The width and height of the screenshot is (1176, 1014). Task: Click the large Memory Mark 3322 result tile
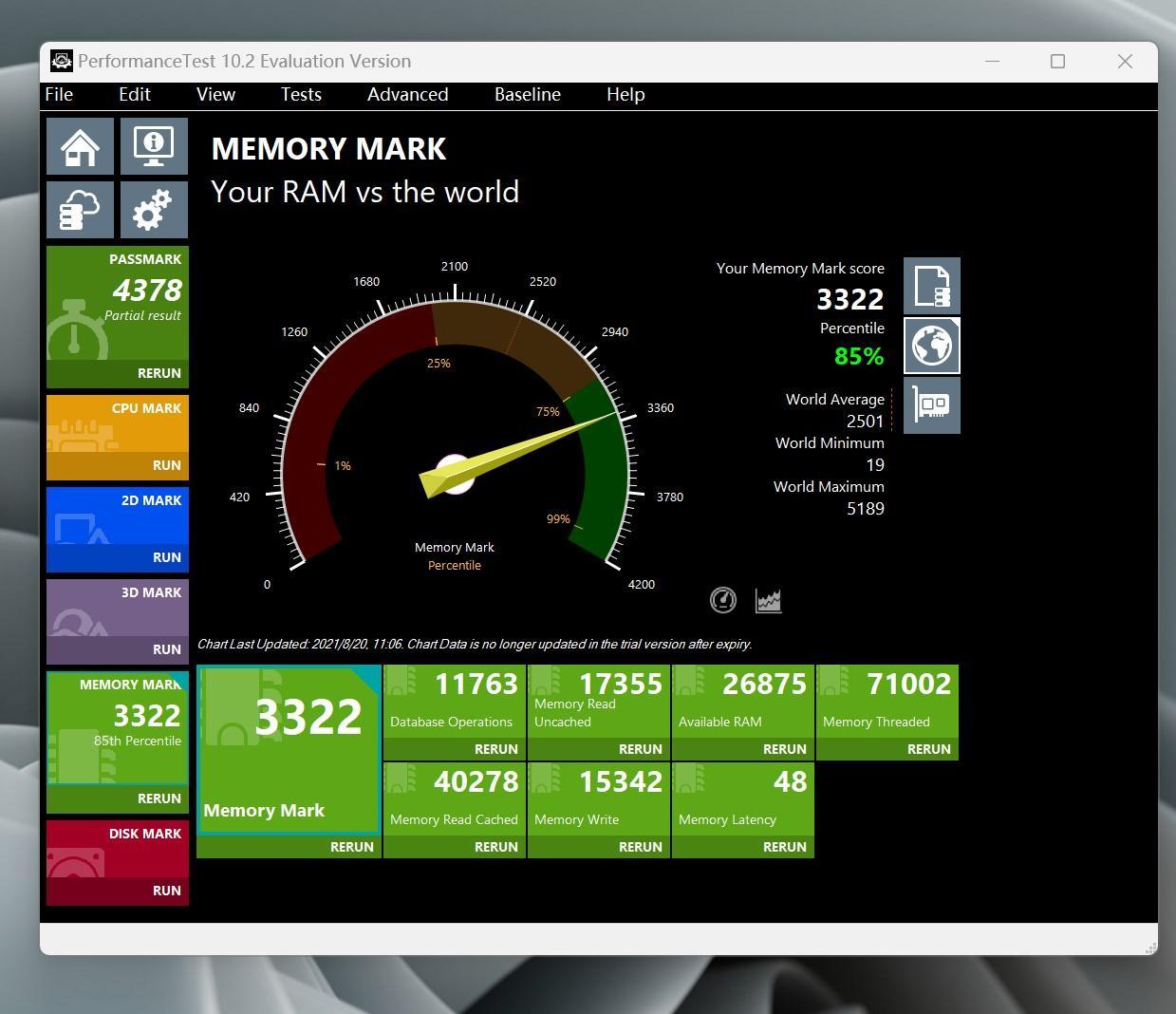click(289, 750)
